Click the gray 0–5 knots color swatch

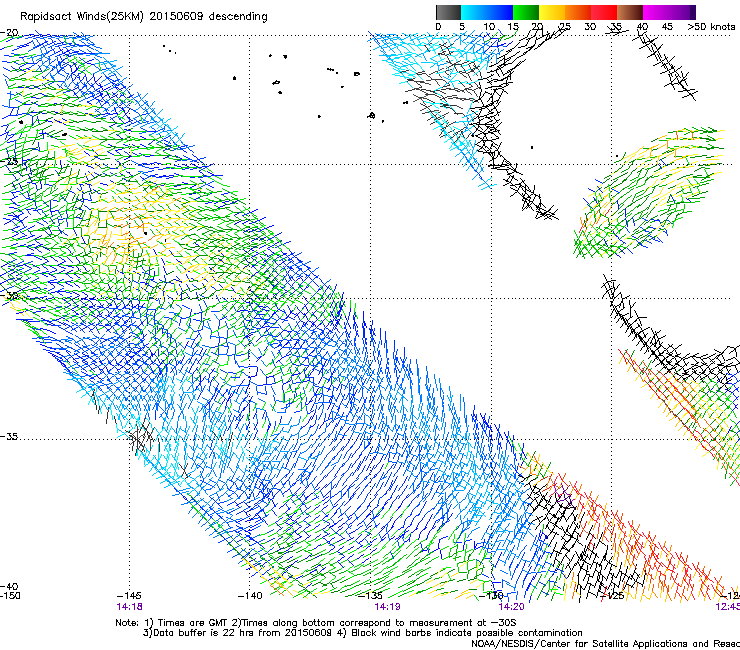tap(448, 12)
